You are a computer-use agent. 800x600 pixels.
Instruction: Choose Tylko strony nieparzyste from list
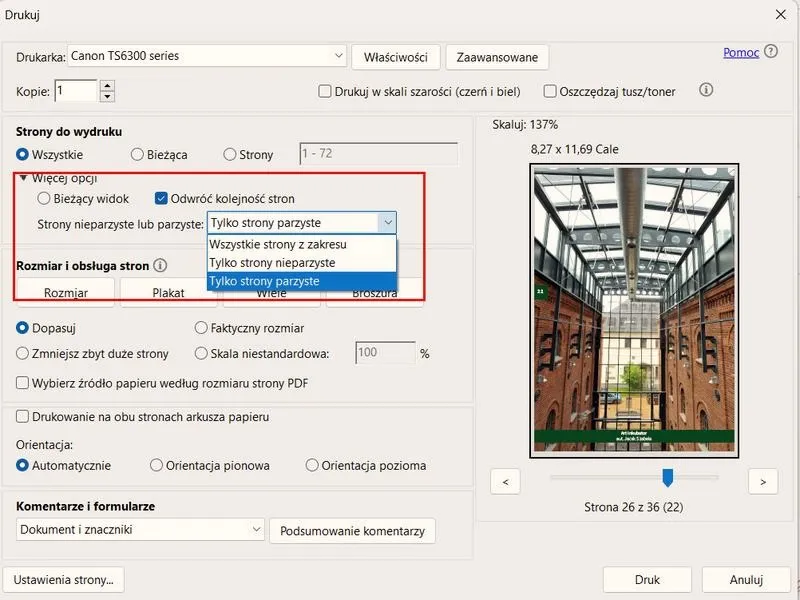302,263
